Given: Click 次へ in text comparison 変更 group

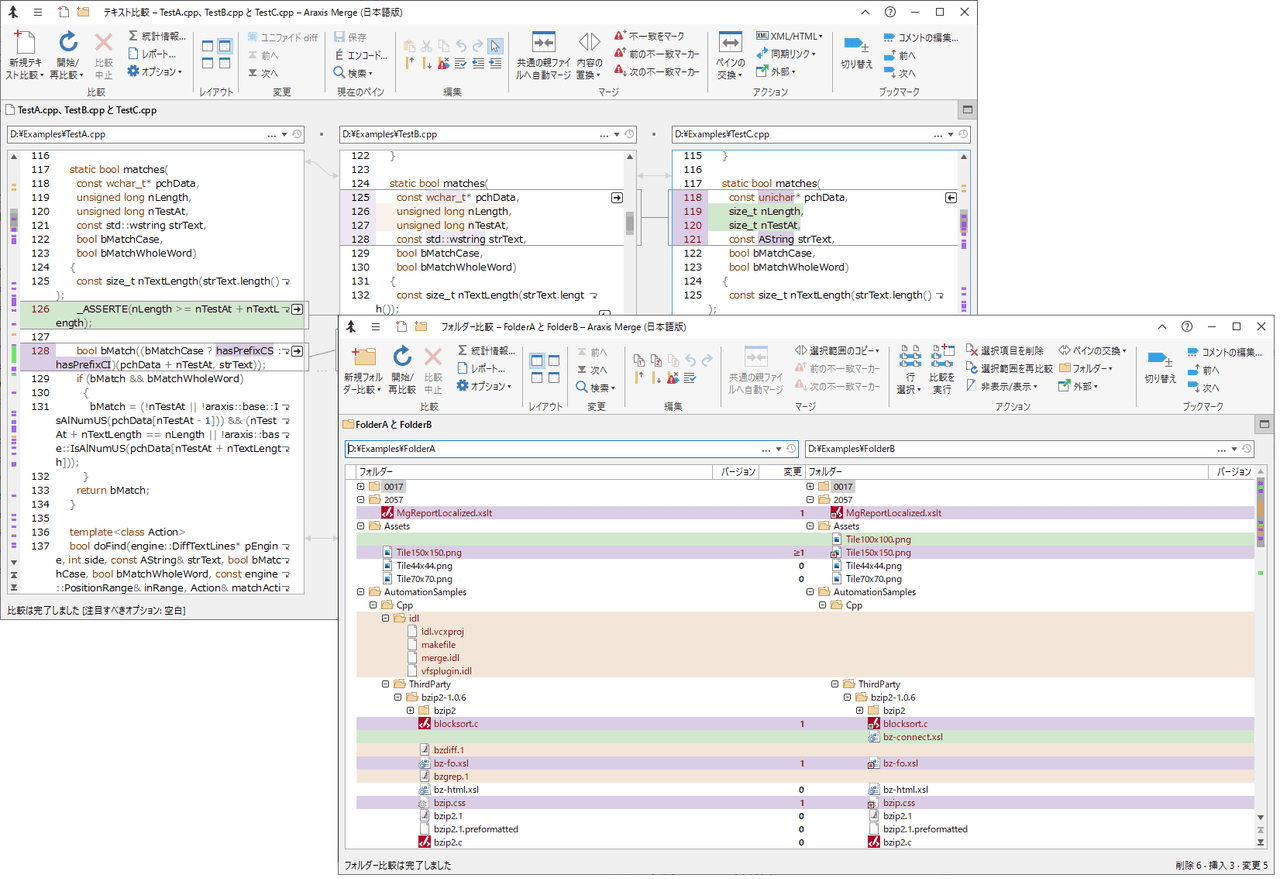Looking at the screenshot, I should (x=263, y=73).
